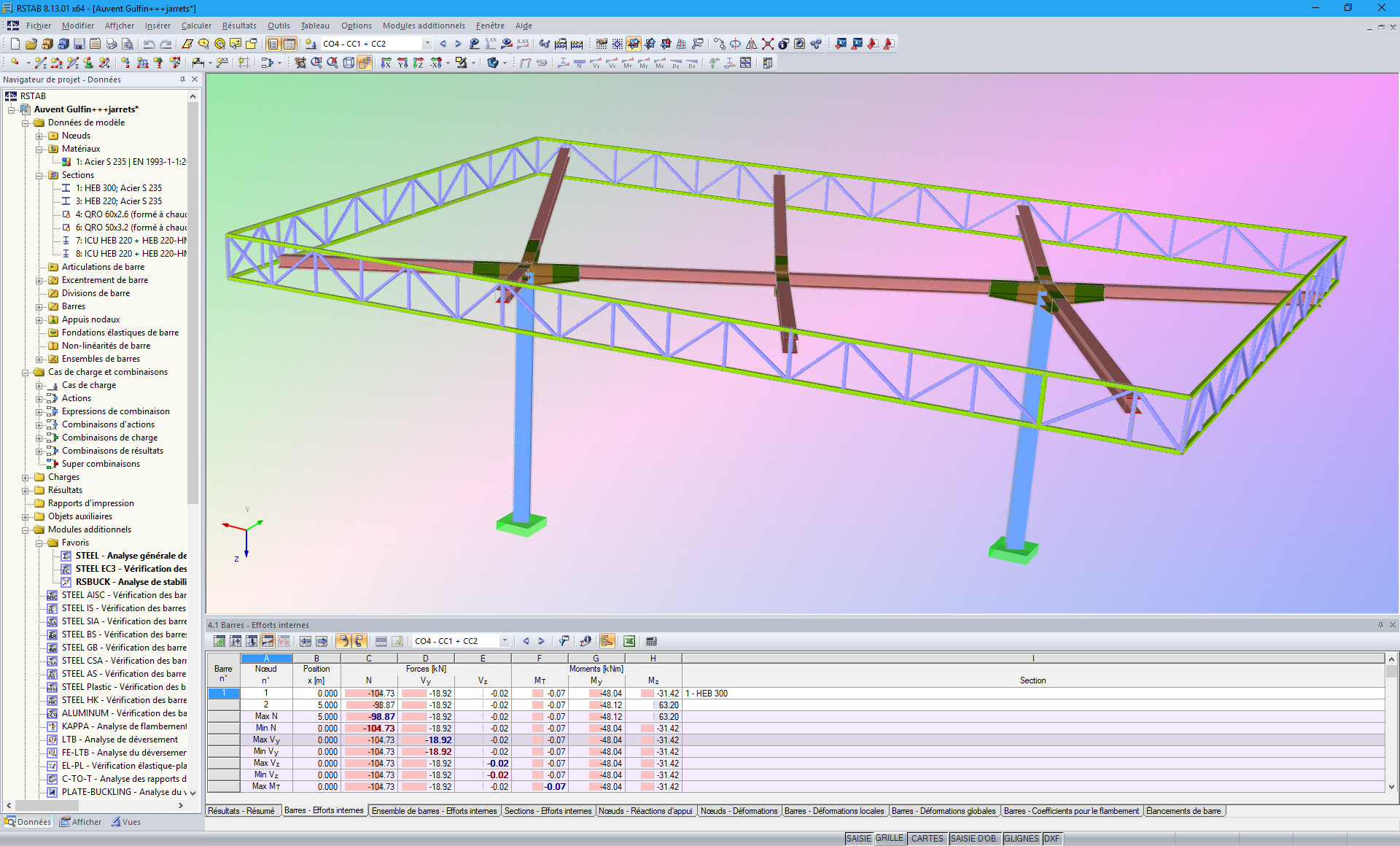Image resolution: width=1400 pixels, height=846 pixels.
Task: Toggle table display button in main toolbar
Action: [x=289, y=44]
